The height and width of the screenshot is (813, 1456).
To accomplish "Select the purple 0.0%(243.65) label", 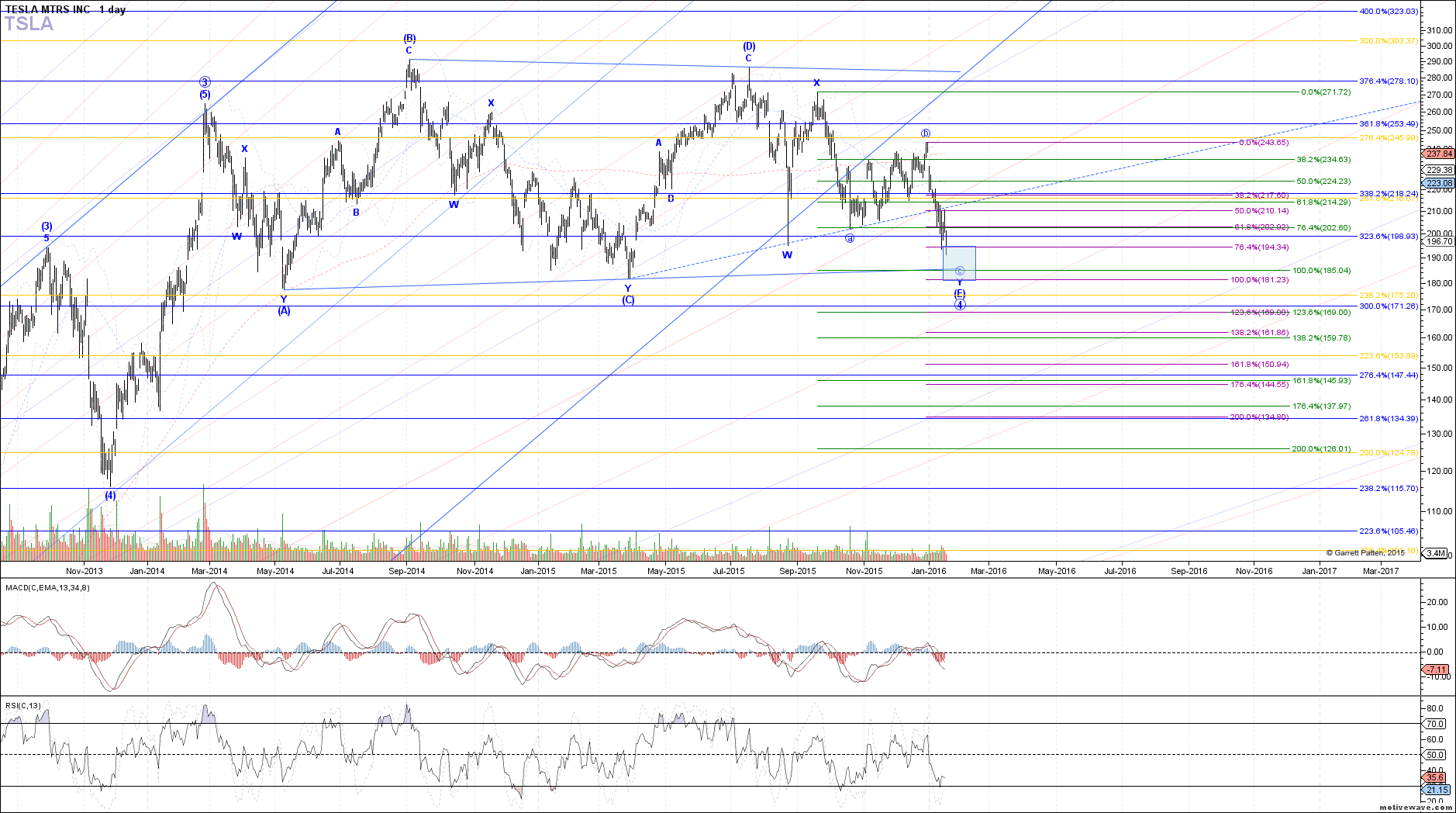I will tap(1264, 142).
